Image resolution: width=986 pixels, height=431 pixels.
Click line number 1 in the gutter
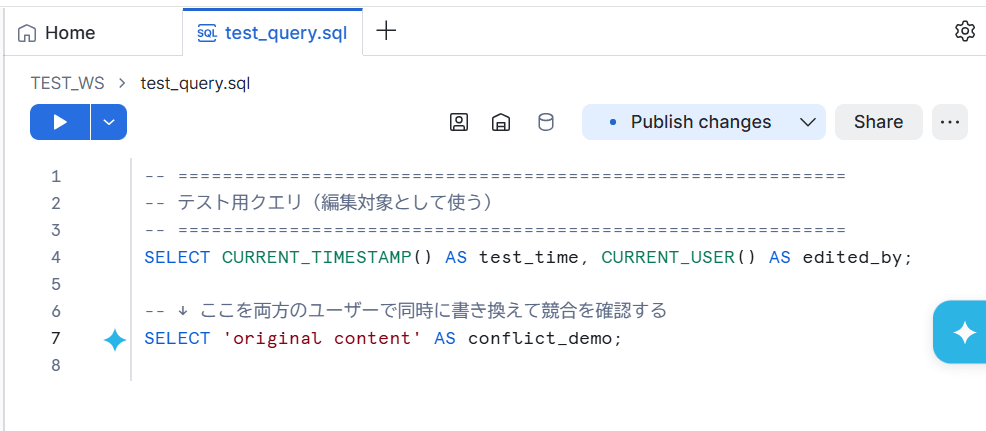coord(57,177)
